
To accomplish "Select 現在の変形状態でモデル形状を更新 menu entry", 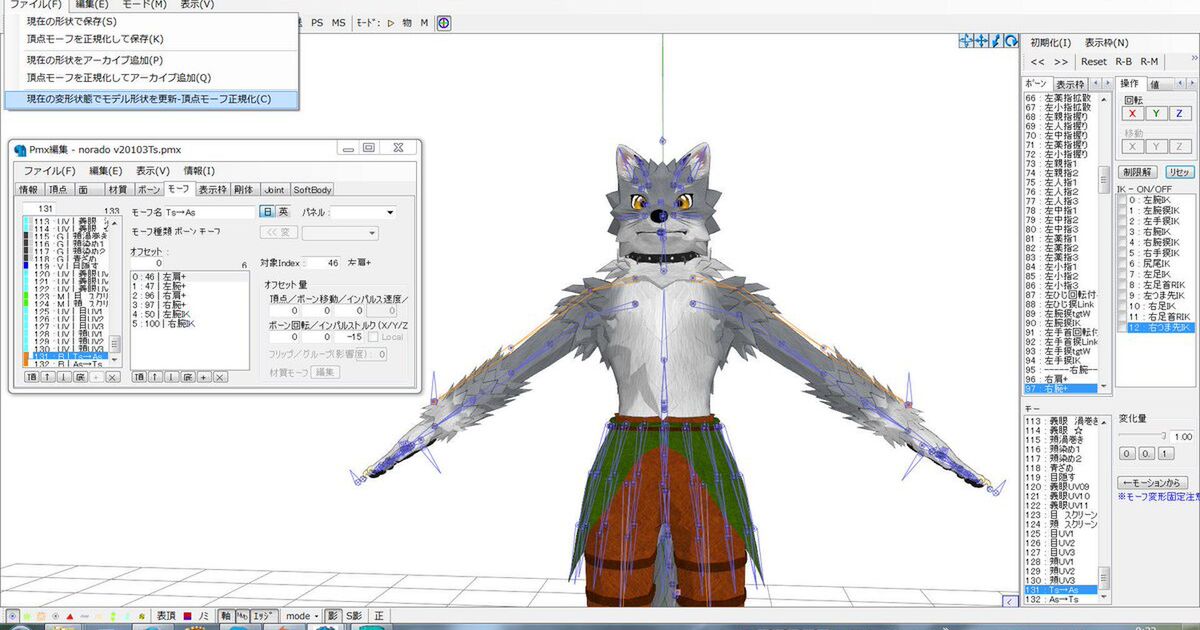I will [149, 99].
